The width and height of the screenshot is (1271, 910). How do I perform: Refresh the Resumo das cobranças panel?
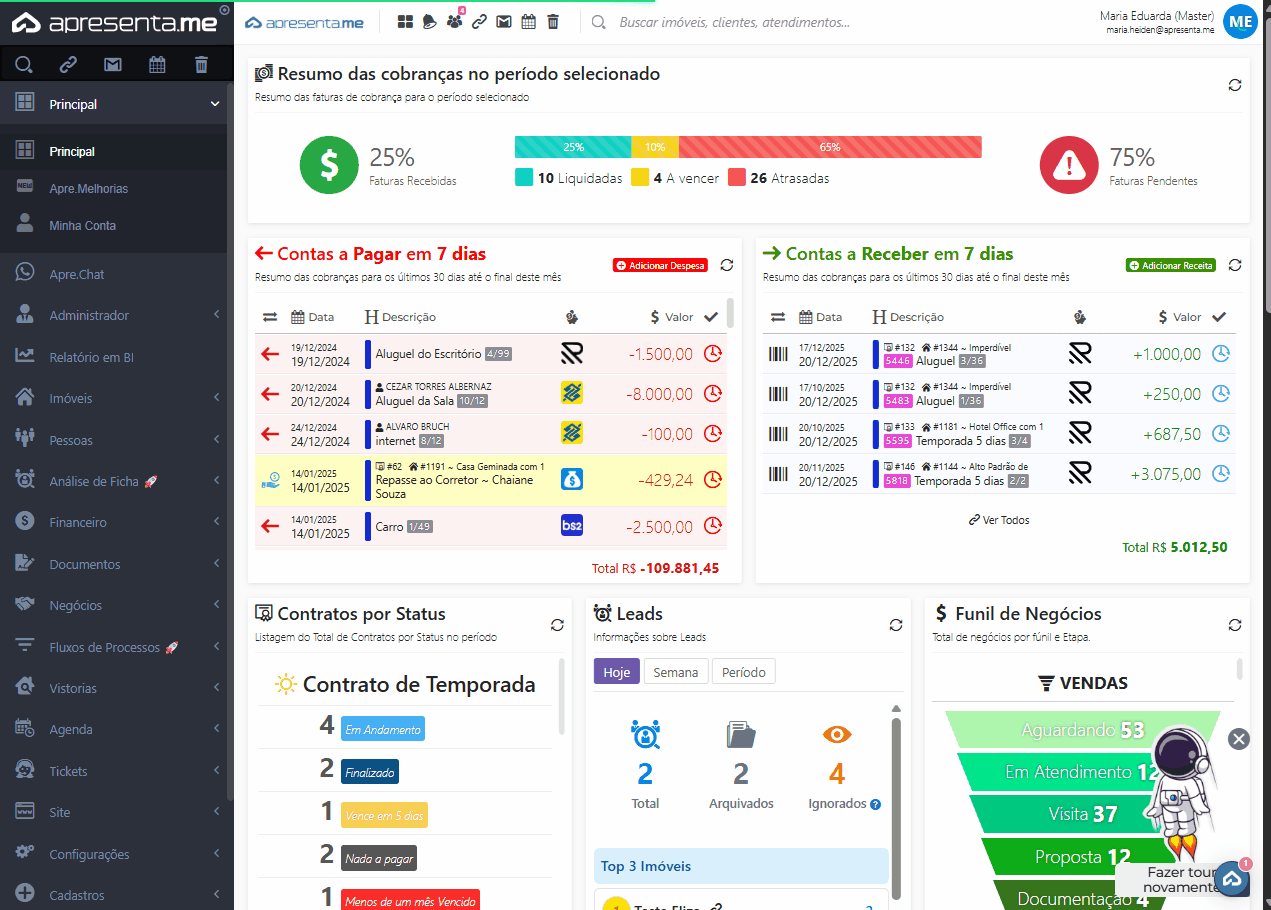pos(1235,85)
